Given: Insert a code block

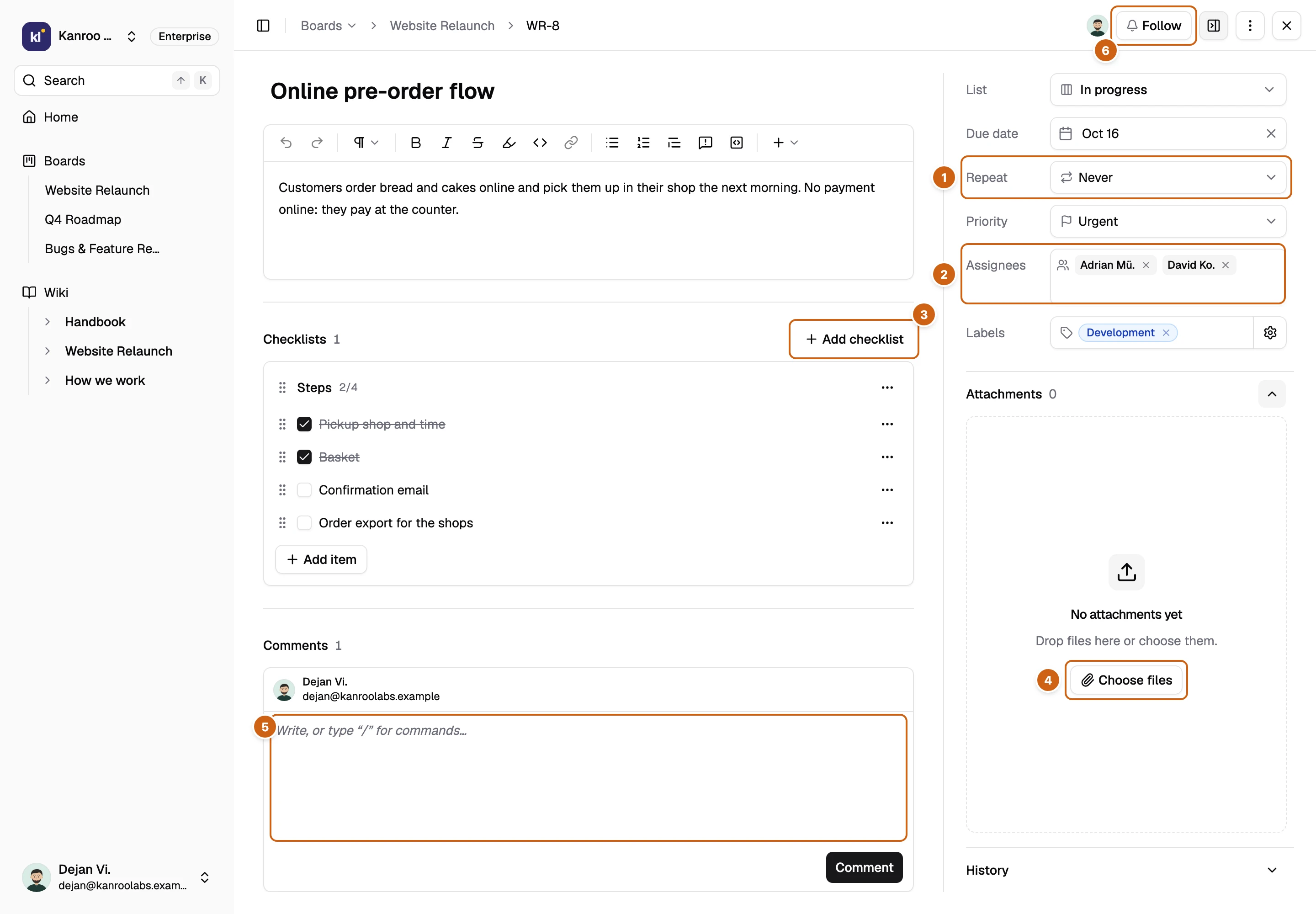Looking at the screenshot, I should 737,143.
